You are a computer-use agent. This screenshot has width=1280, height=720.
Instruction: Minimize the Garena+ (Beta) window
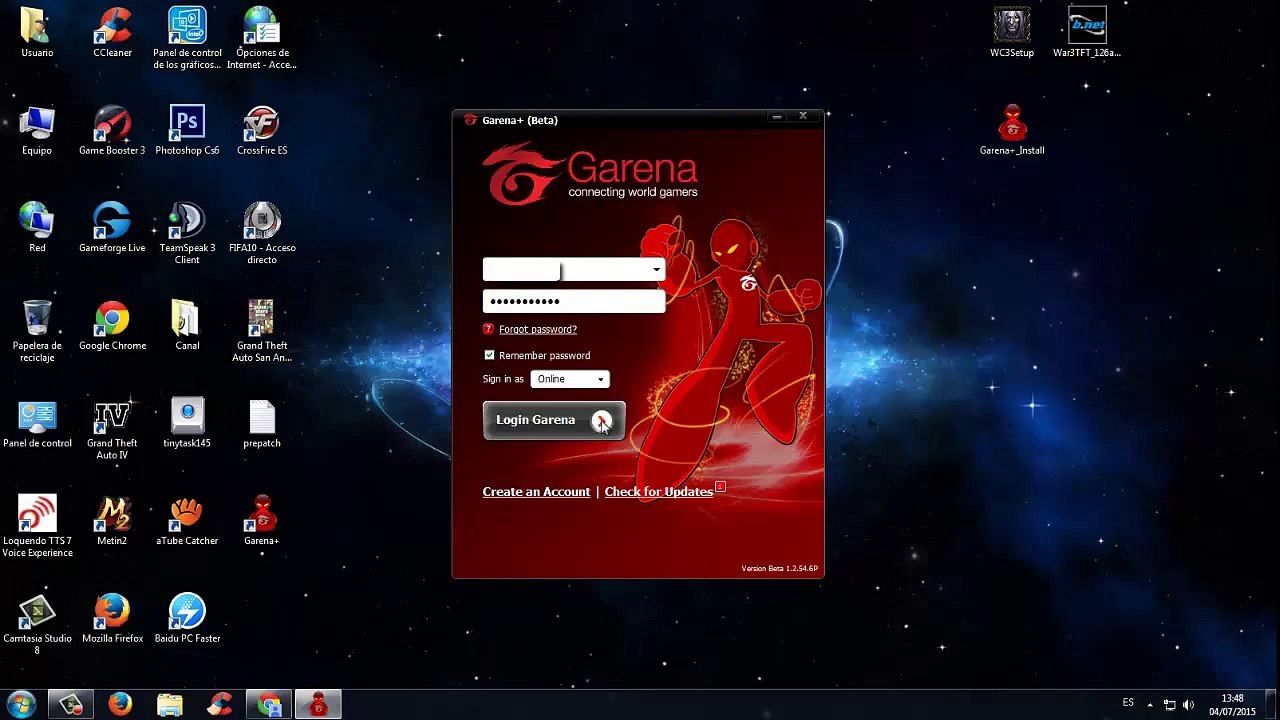click(x=777, y=117)
